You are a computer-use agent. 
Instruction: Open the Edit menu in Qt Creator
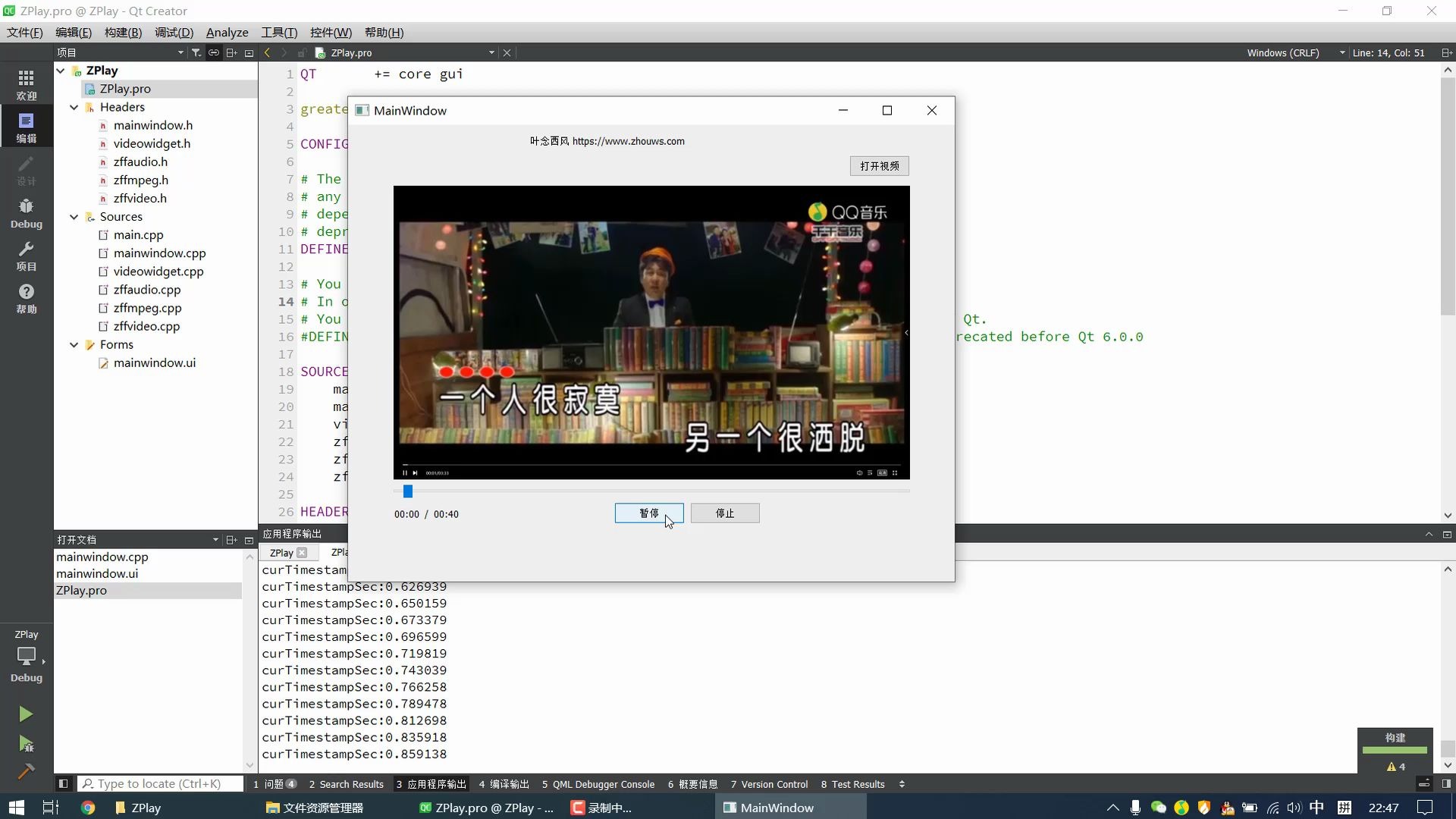(x=74, y=32)
